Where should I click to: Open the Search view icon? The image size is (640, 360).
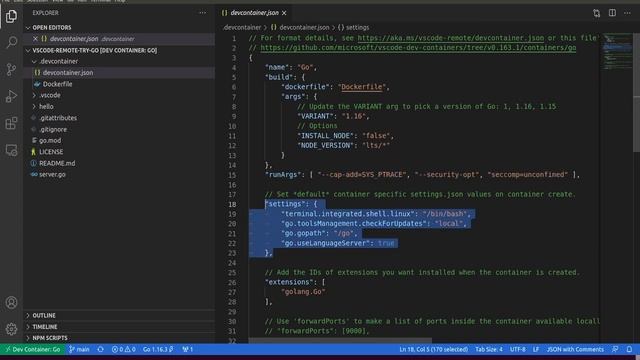[11, 42]
